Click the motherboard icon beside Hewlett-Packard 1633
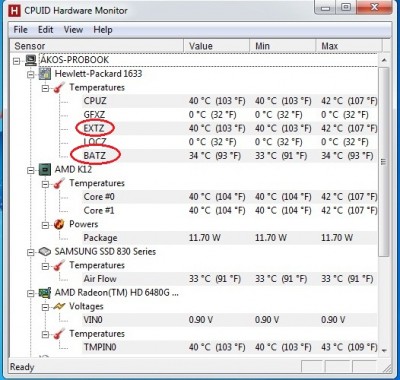Screen dimensions: 400x380 (45, 74)
